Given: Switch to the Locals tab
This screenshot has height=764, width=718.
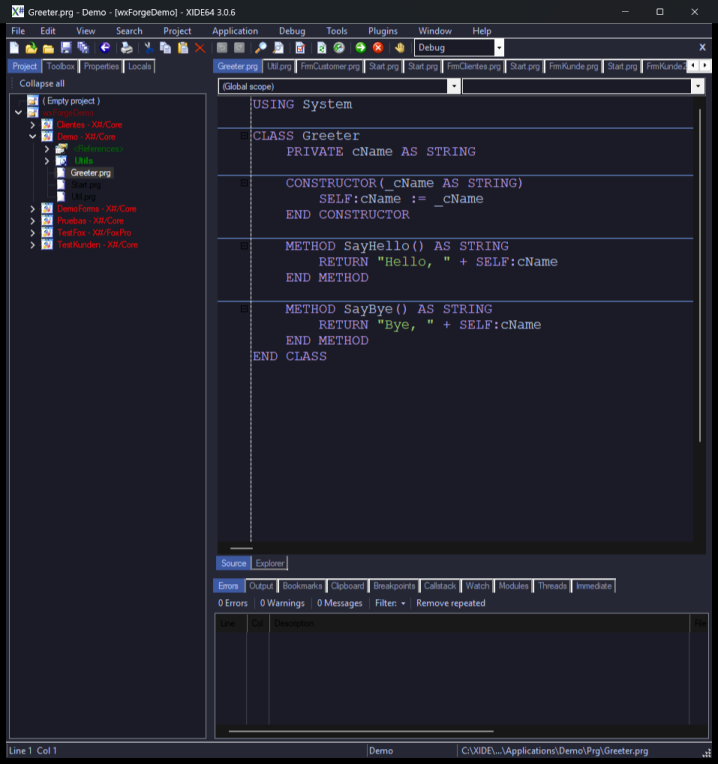Looking at the screenshot, I should click(140, 66).
